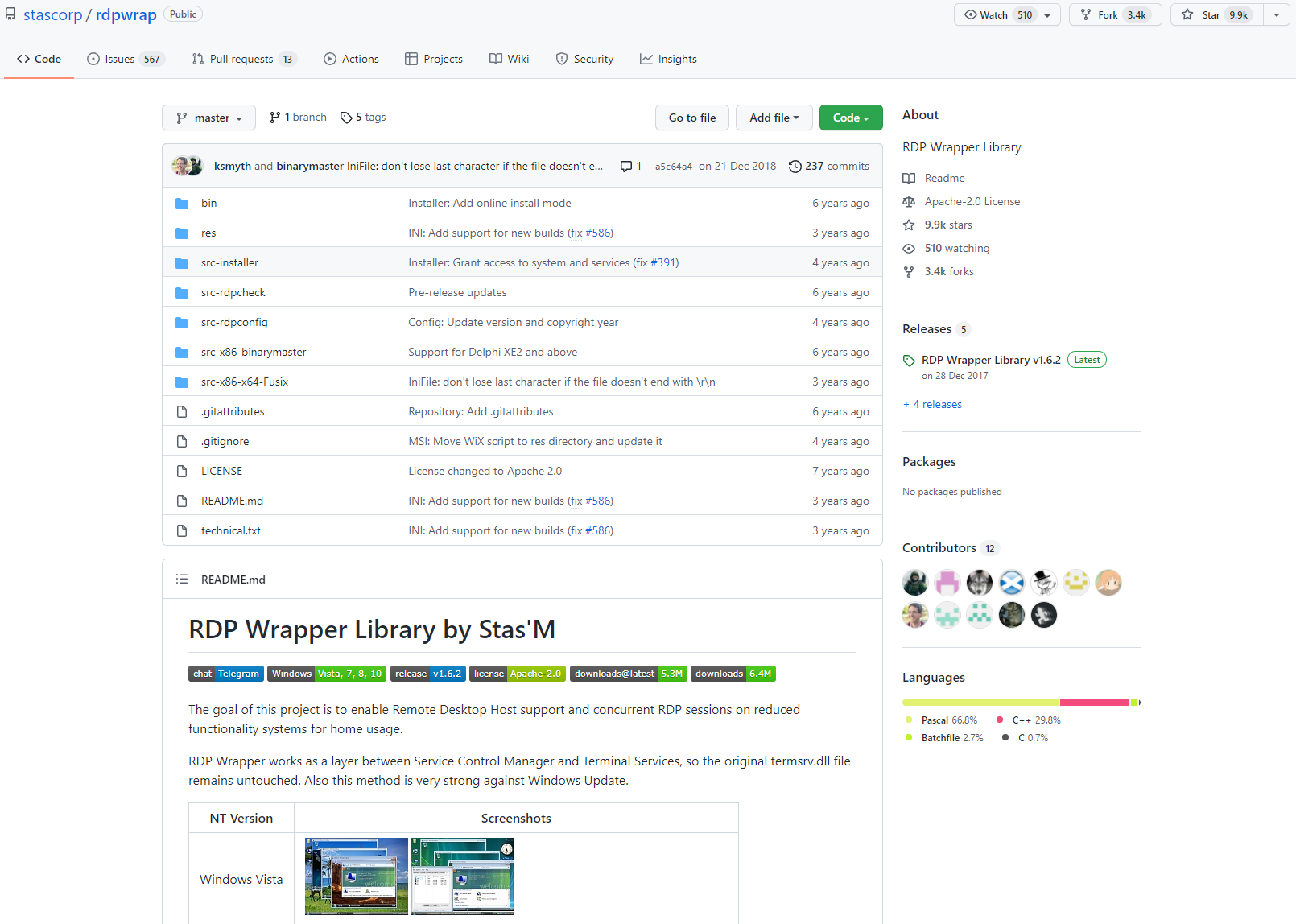Screen dimensions: 1296x924
Task: Click the branch icon beside 1 branch
Action: point(275,118)
